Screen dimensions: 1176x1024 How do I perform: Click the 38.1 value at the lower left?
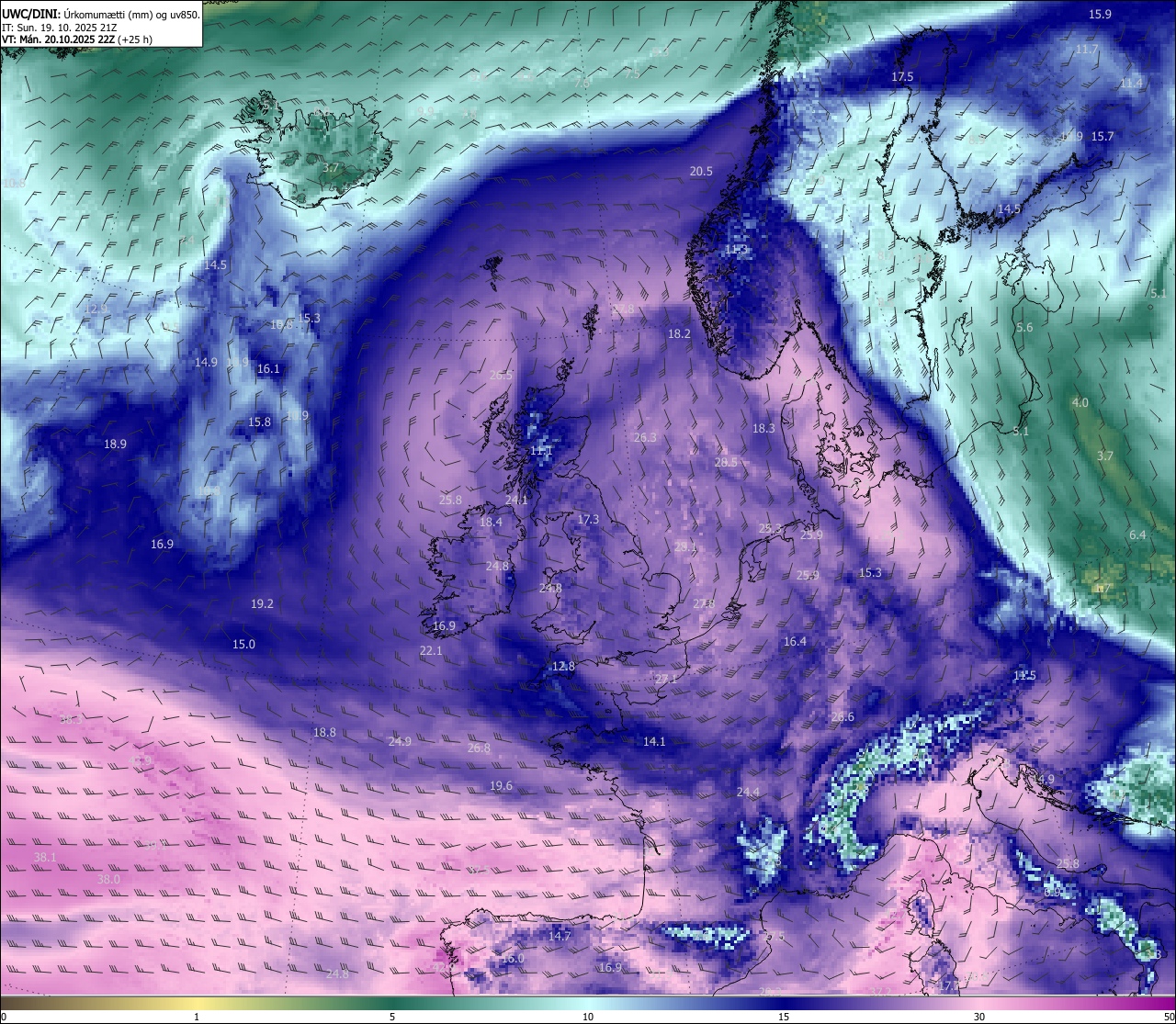tap(45, 858)
